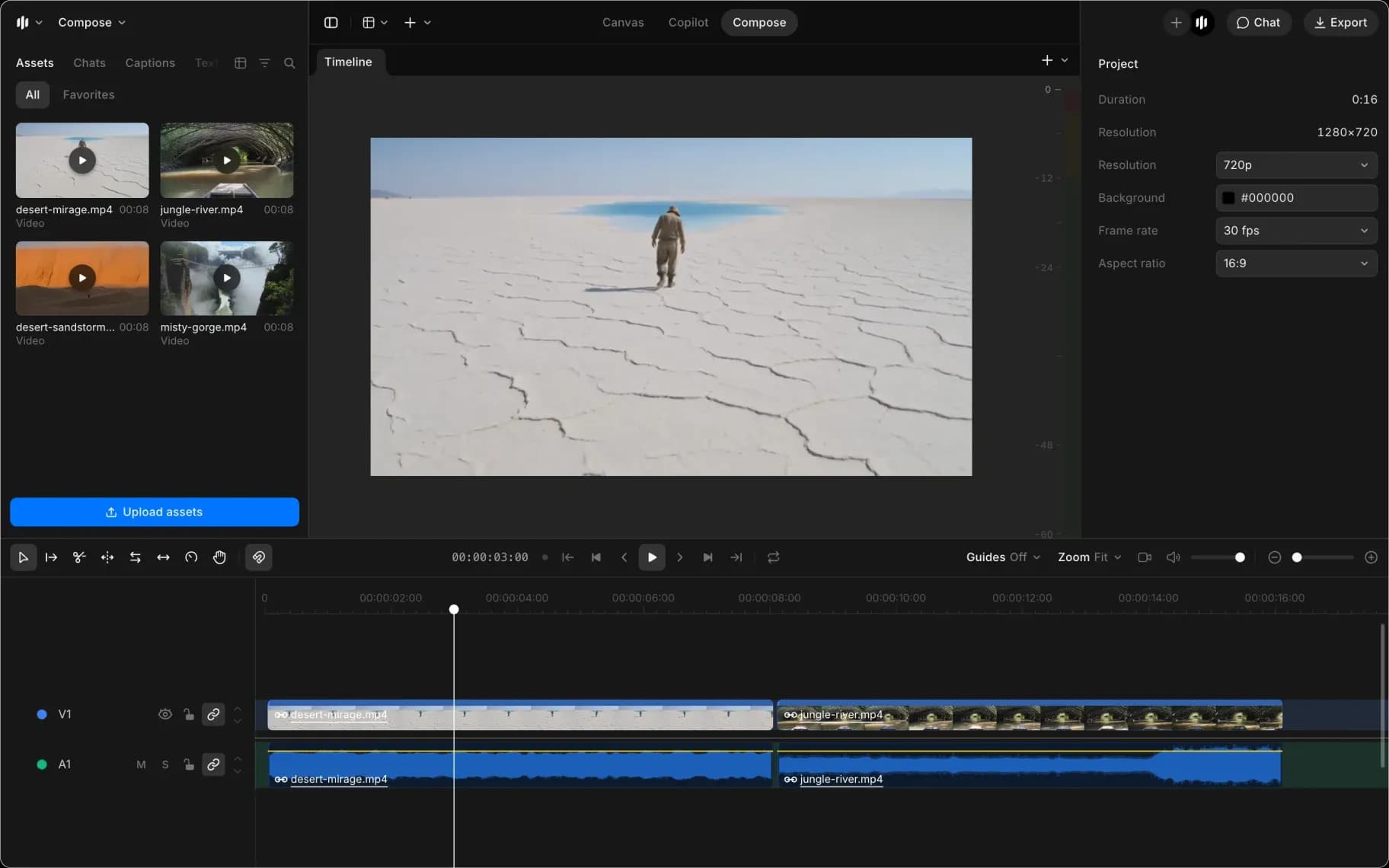The height and width of the screenshot is (868, 1389).
Task: Click the Background color swatch
Action: click(x=1228, y=198)
